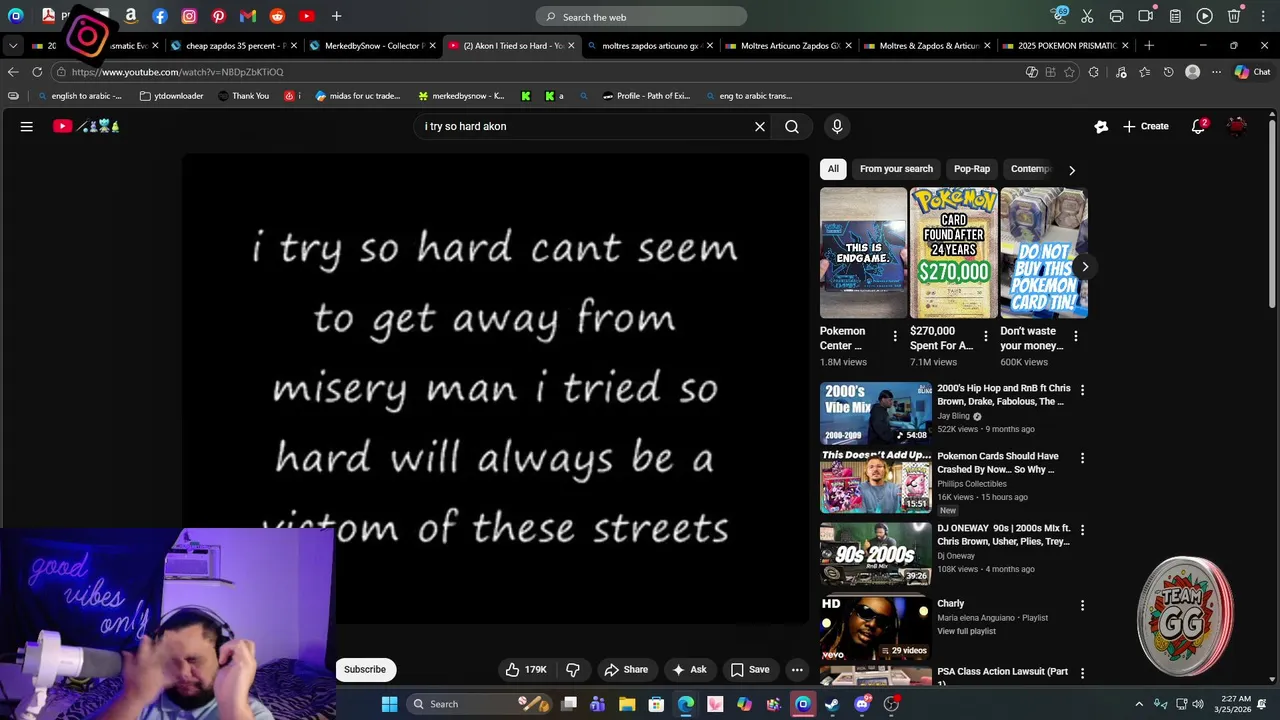Go to YouTube home via logo
The width and height of the screenshot is (1280, 720).
[x=86, y=126]
